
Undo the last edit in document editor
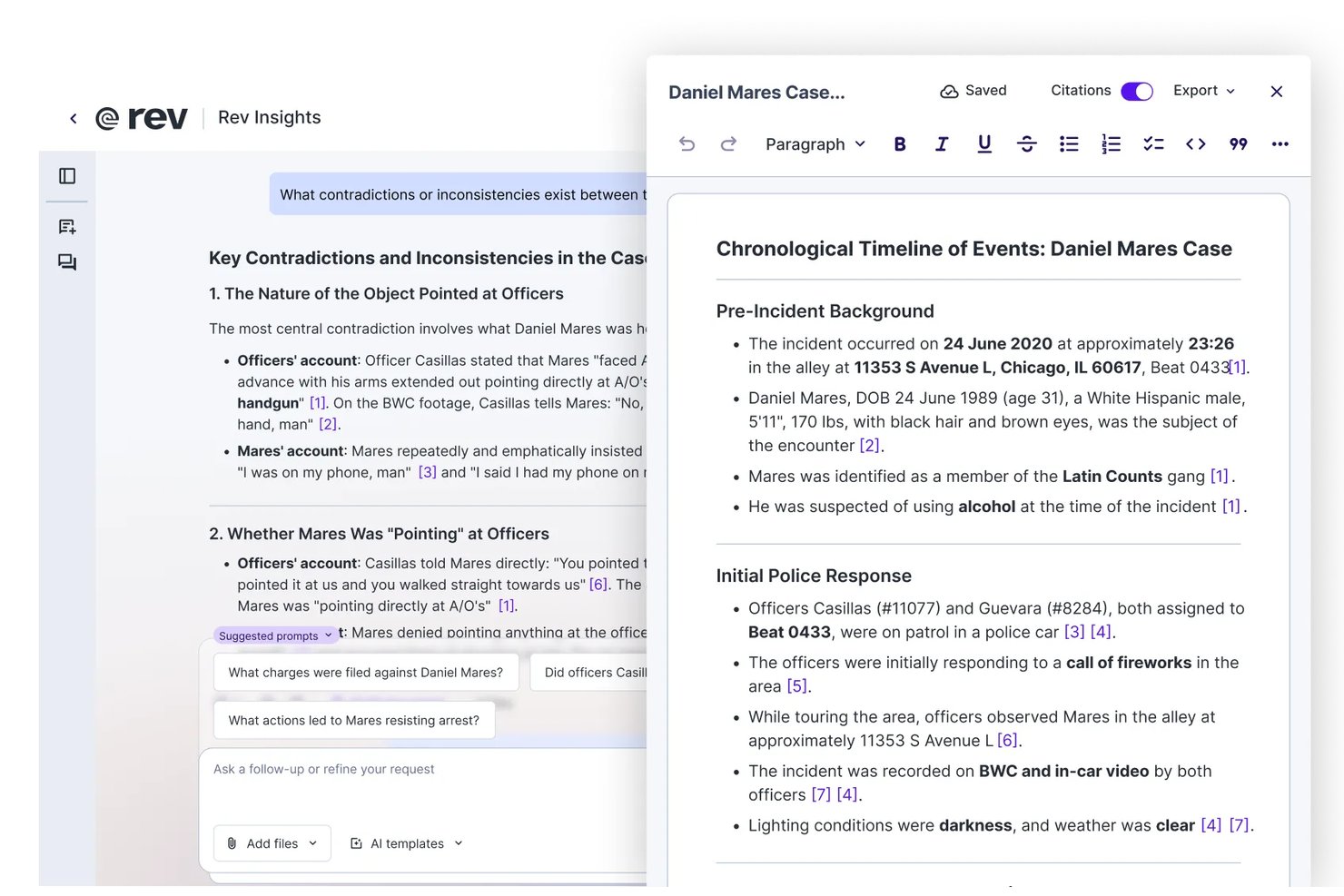687,143
